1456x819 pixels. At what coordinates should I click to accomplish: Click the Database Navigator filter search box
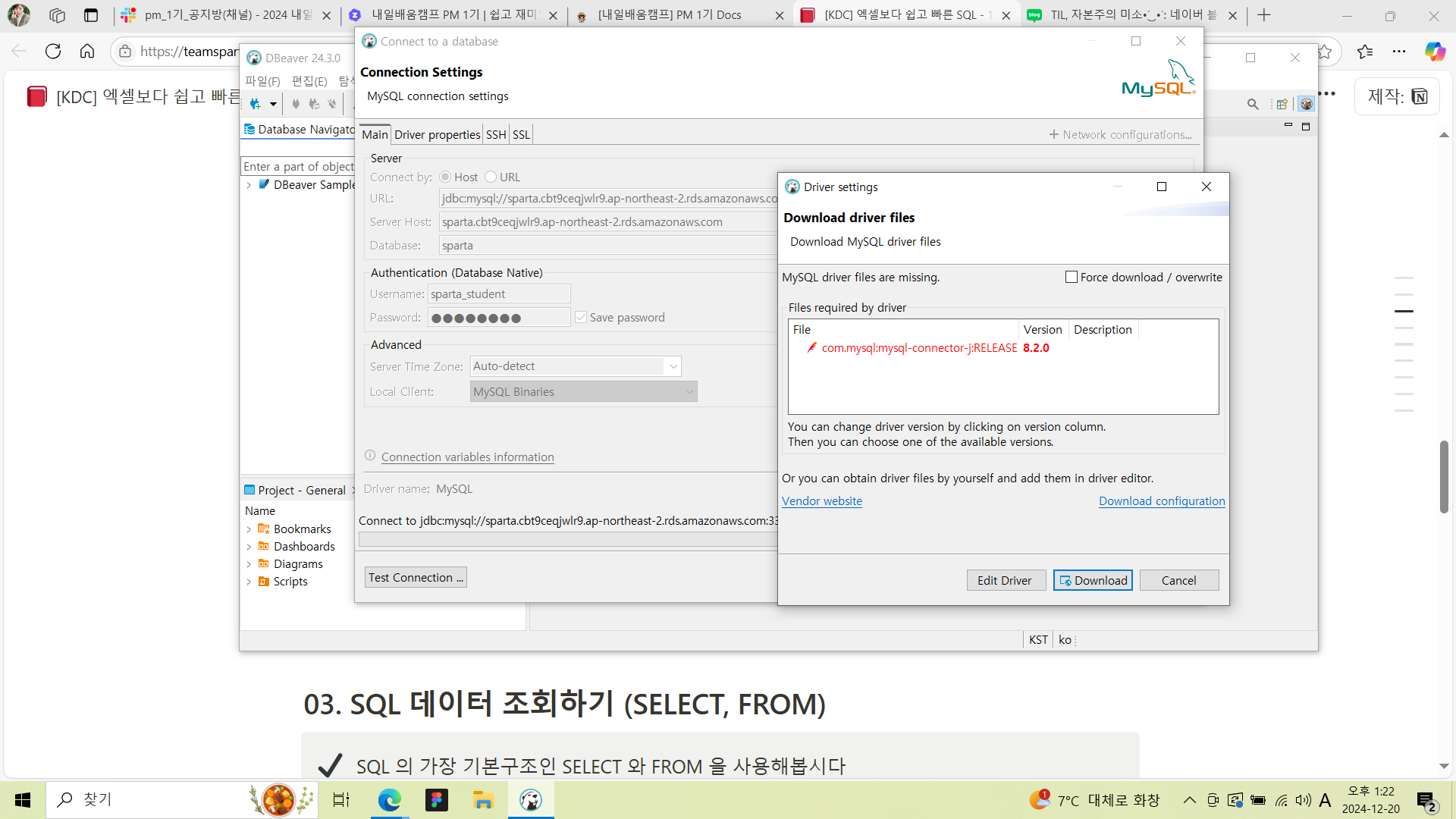tap(298, 166)
